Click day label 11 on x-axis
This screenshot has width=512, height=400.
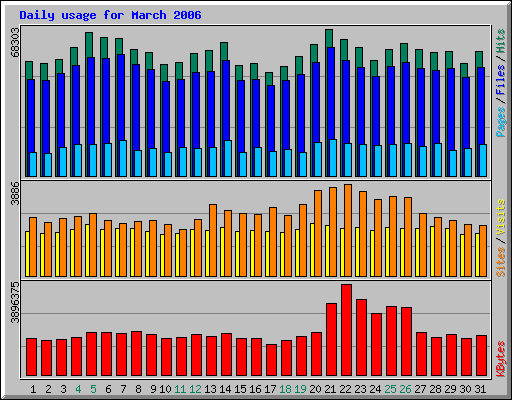pos(180,389)
